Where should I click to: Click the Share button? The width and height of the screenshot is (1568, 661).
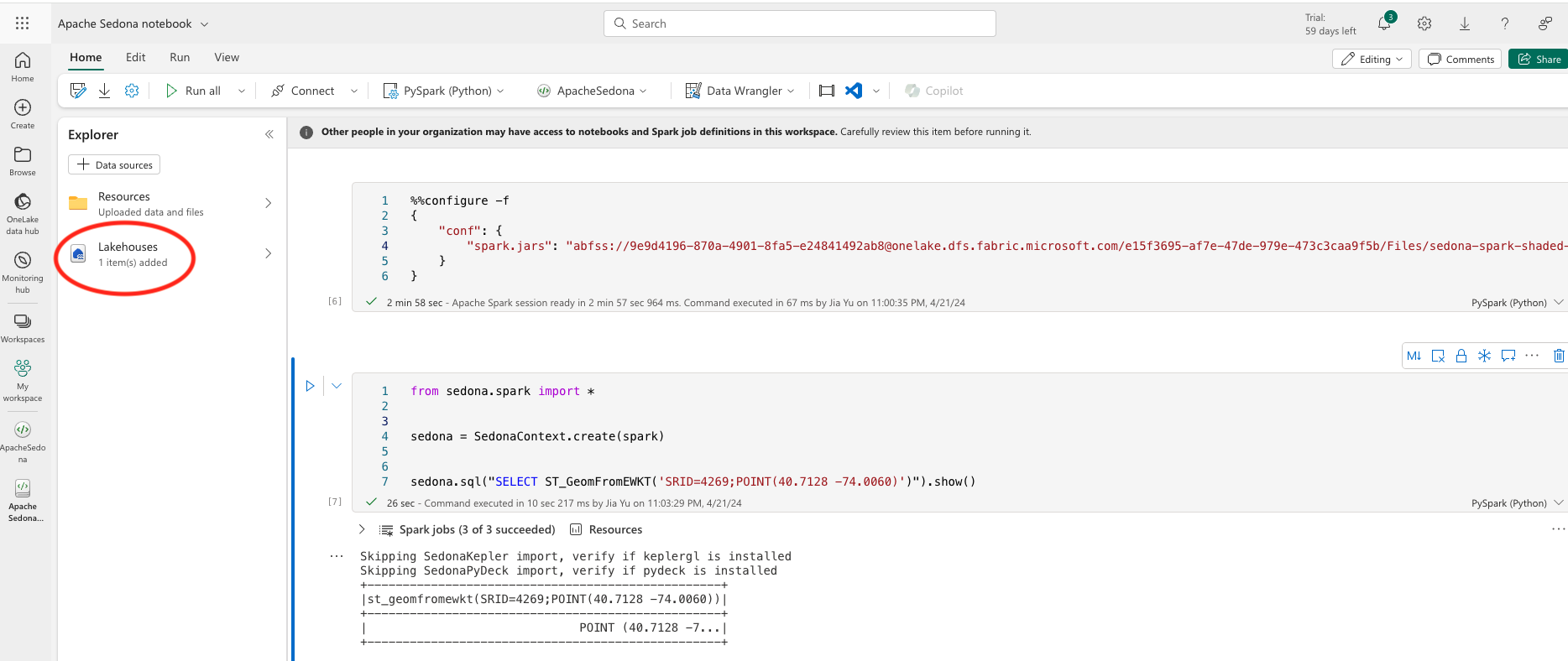pos(1539,60)
